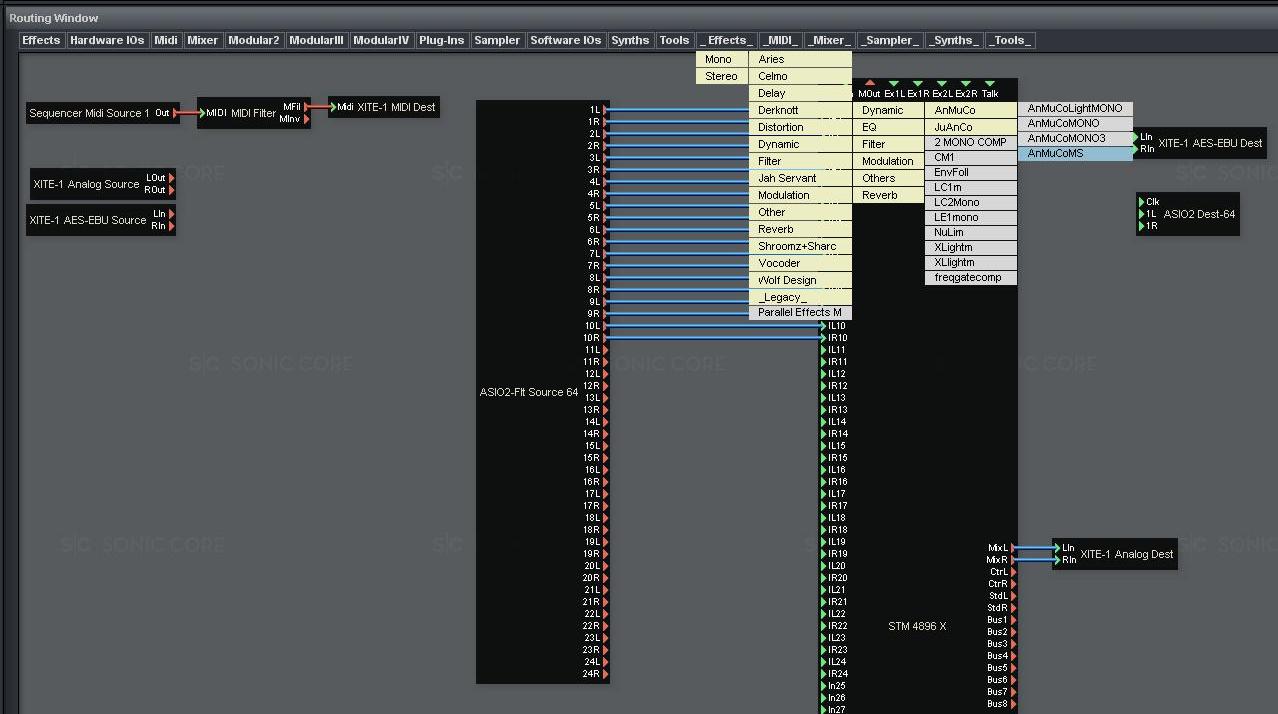Choose AnMuCoMS from the submenu
Viewport: 1278px width, 714px height.
1055,153
